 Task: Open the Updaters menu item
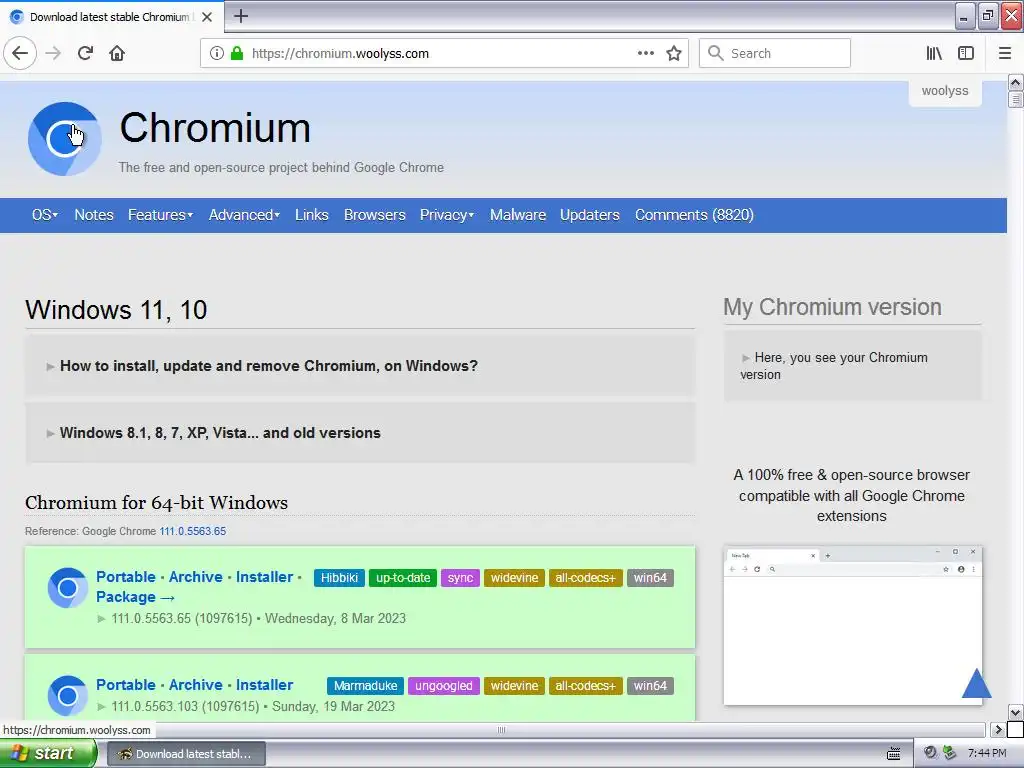590,215
